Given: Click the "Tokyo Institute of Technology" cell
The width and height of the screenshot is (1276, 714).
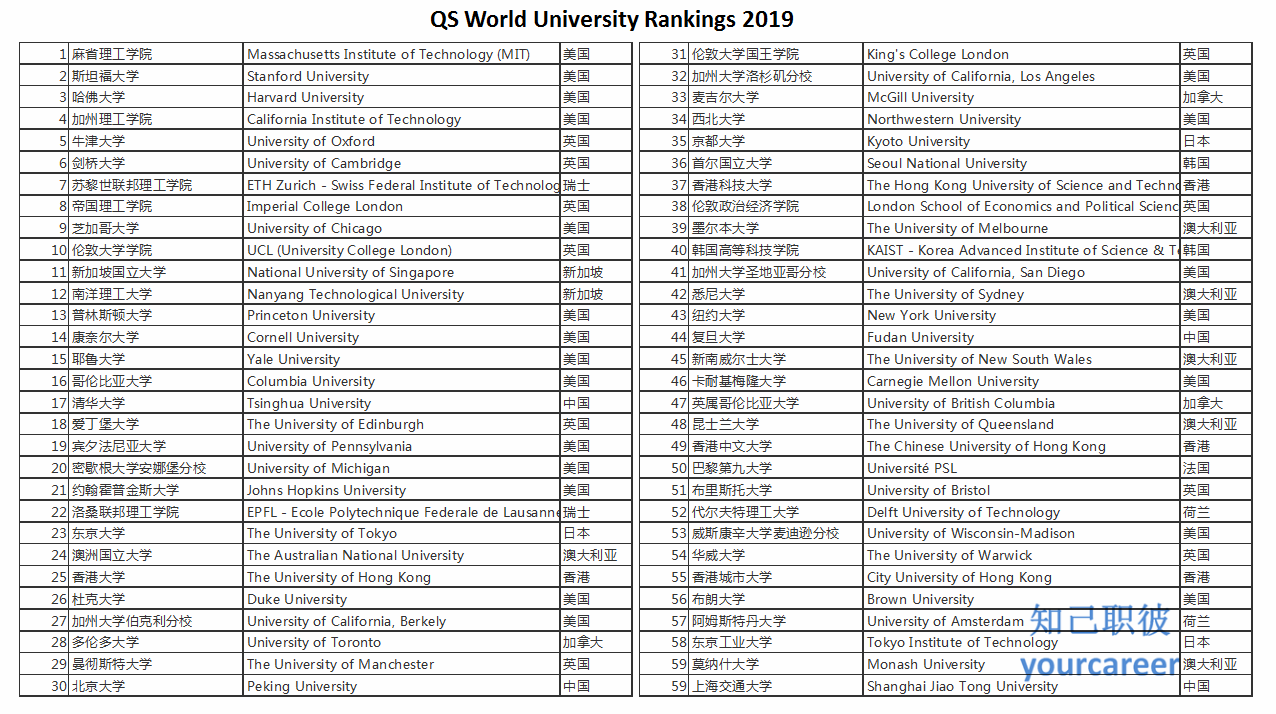Looking at the screenshot, I should [1022, 642].
